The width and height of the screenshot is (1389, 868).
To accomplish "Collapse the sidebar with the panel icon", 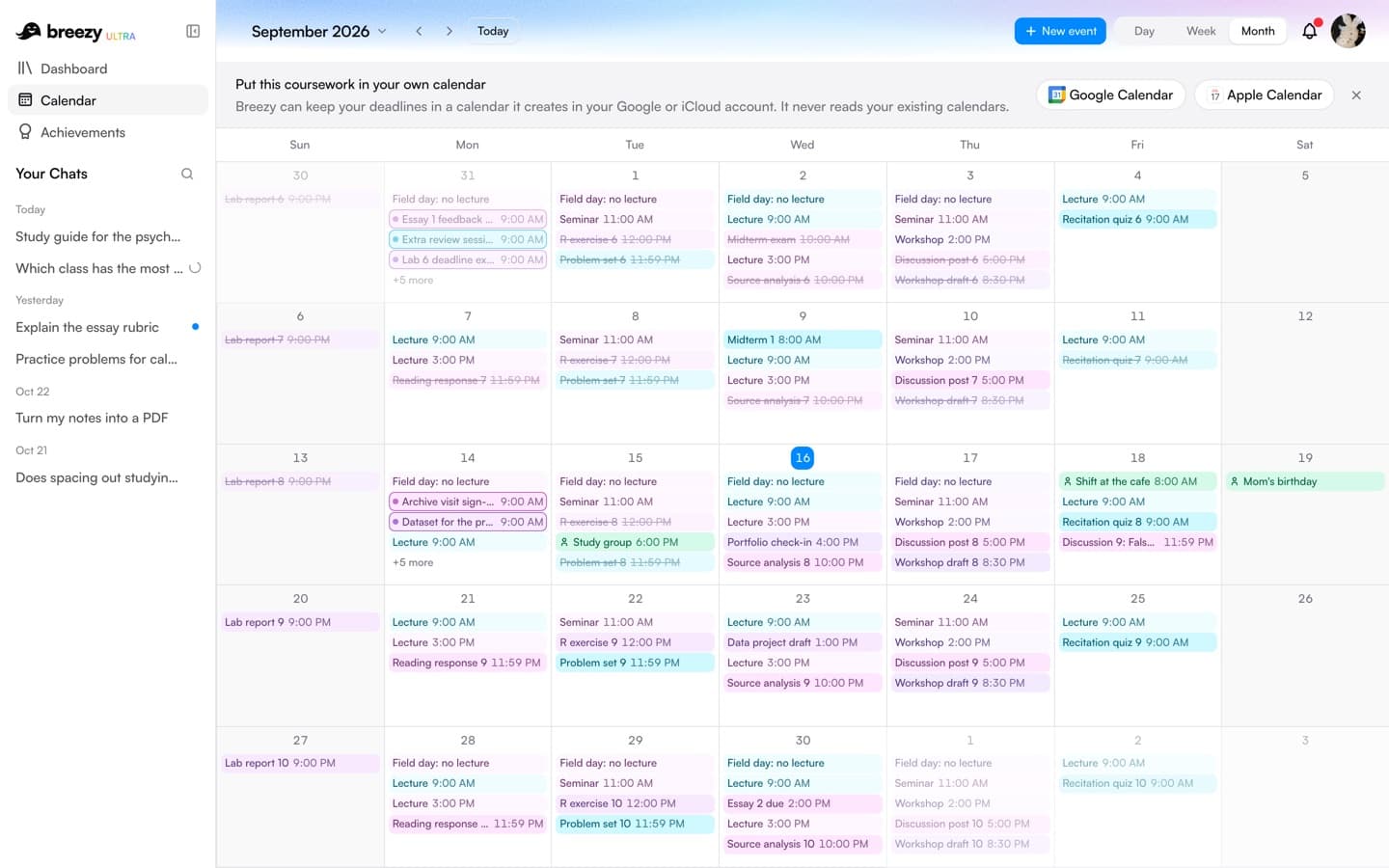I will (x=193, y=31).
